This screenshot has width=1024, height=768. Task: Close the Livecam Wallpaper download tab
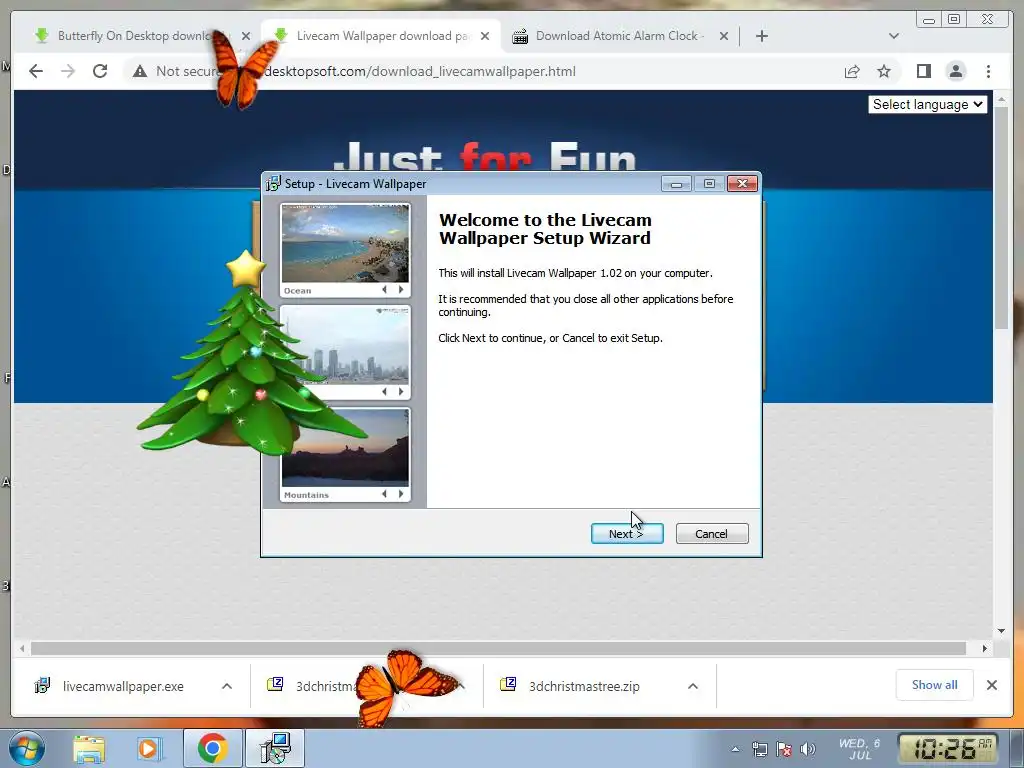tap(485, 36)
